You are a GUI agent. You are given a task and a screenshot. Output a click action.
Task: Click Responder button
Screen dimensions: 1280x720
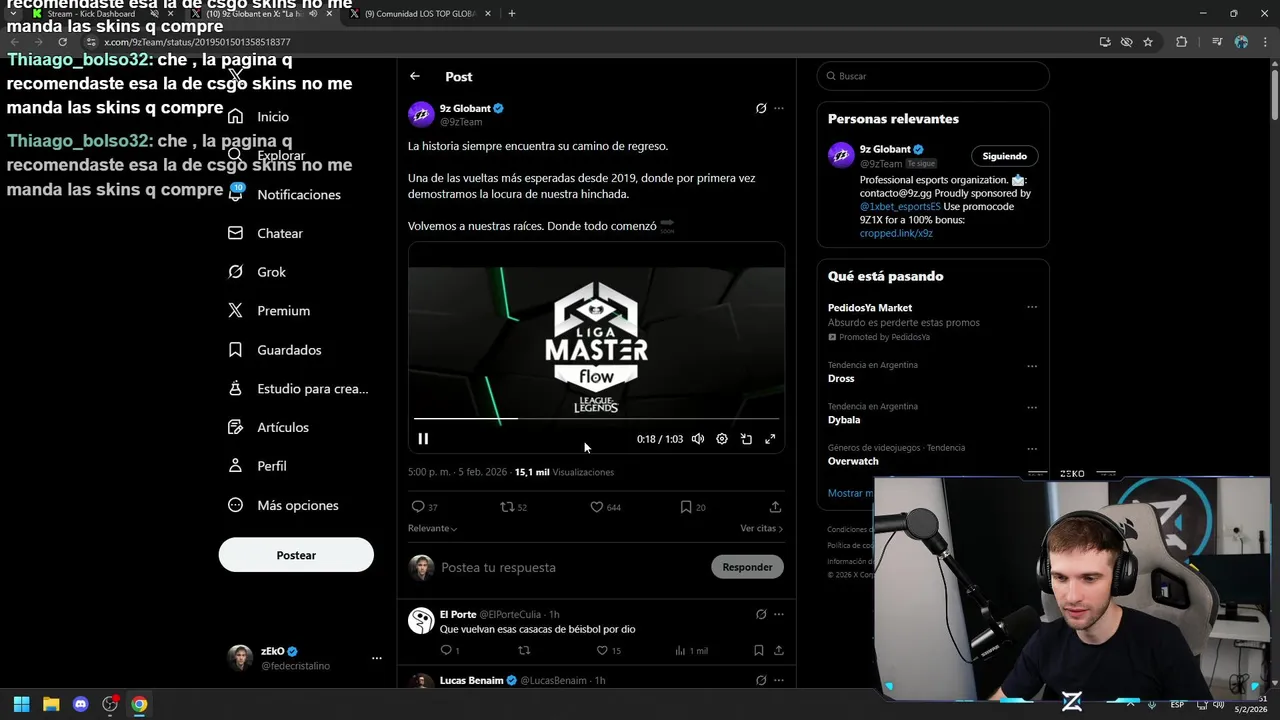747,567
